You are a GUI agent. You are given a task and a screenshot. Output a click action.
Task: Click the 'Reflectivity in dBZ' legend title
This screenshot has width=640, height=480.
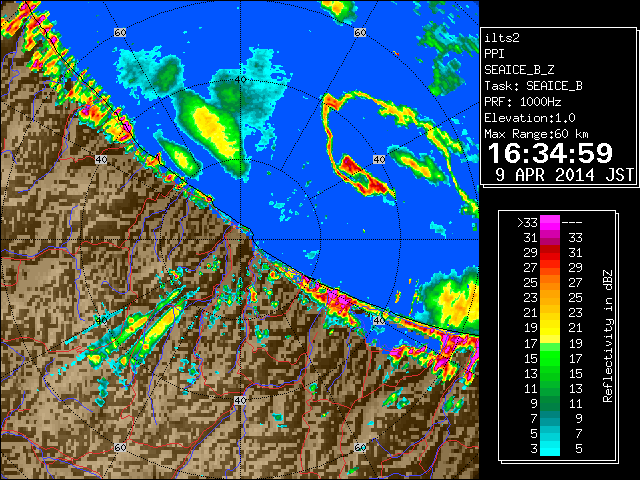pyautogui.click(x=607, y=336)
